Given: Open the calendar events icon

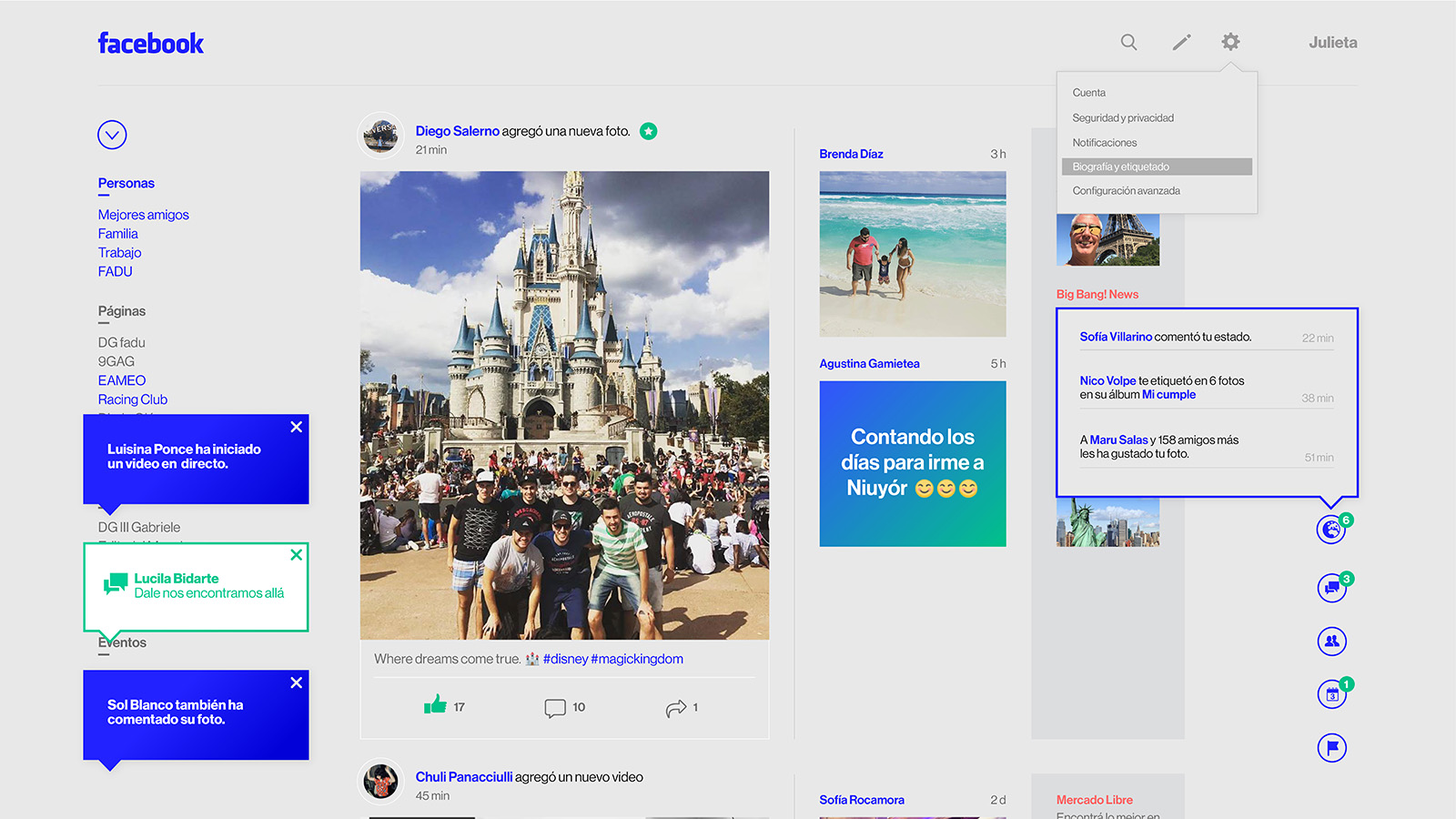Looking at the screenshot, I should [1331, 694].
